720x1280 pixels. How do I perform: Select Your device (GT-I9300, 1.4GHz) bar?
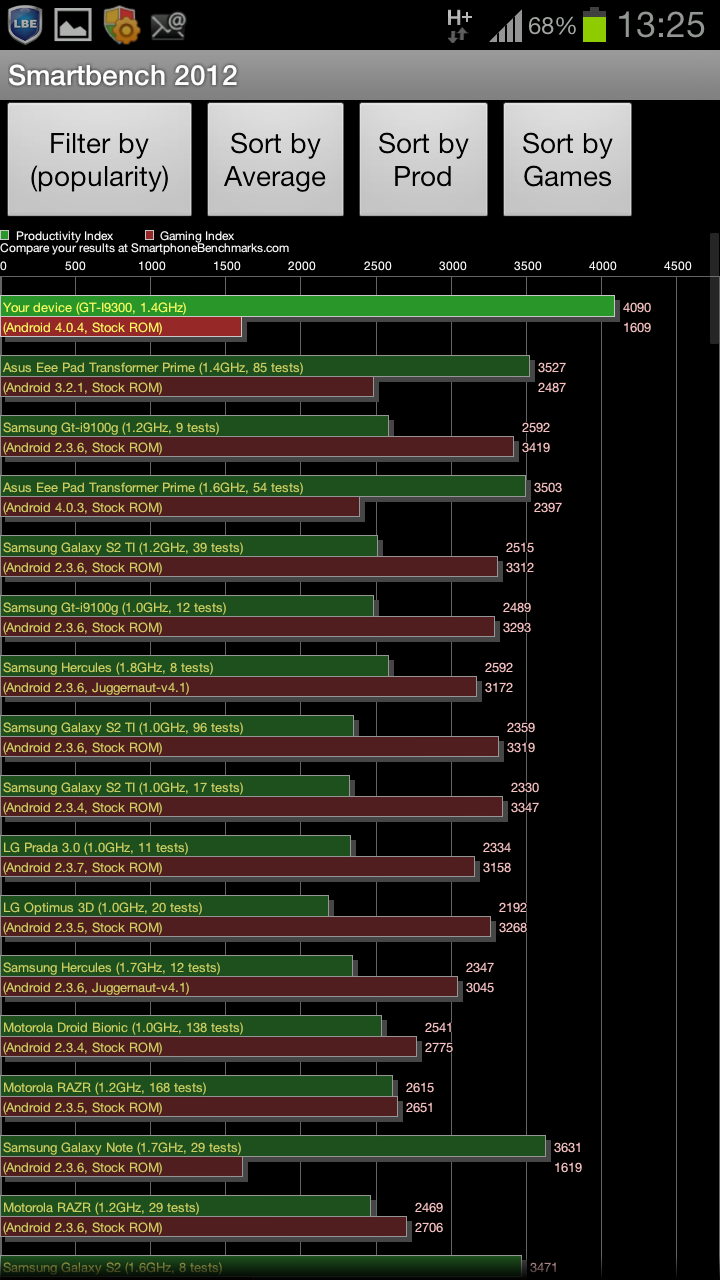point(307,307)
